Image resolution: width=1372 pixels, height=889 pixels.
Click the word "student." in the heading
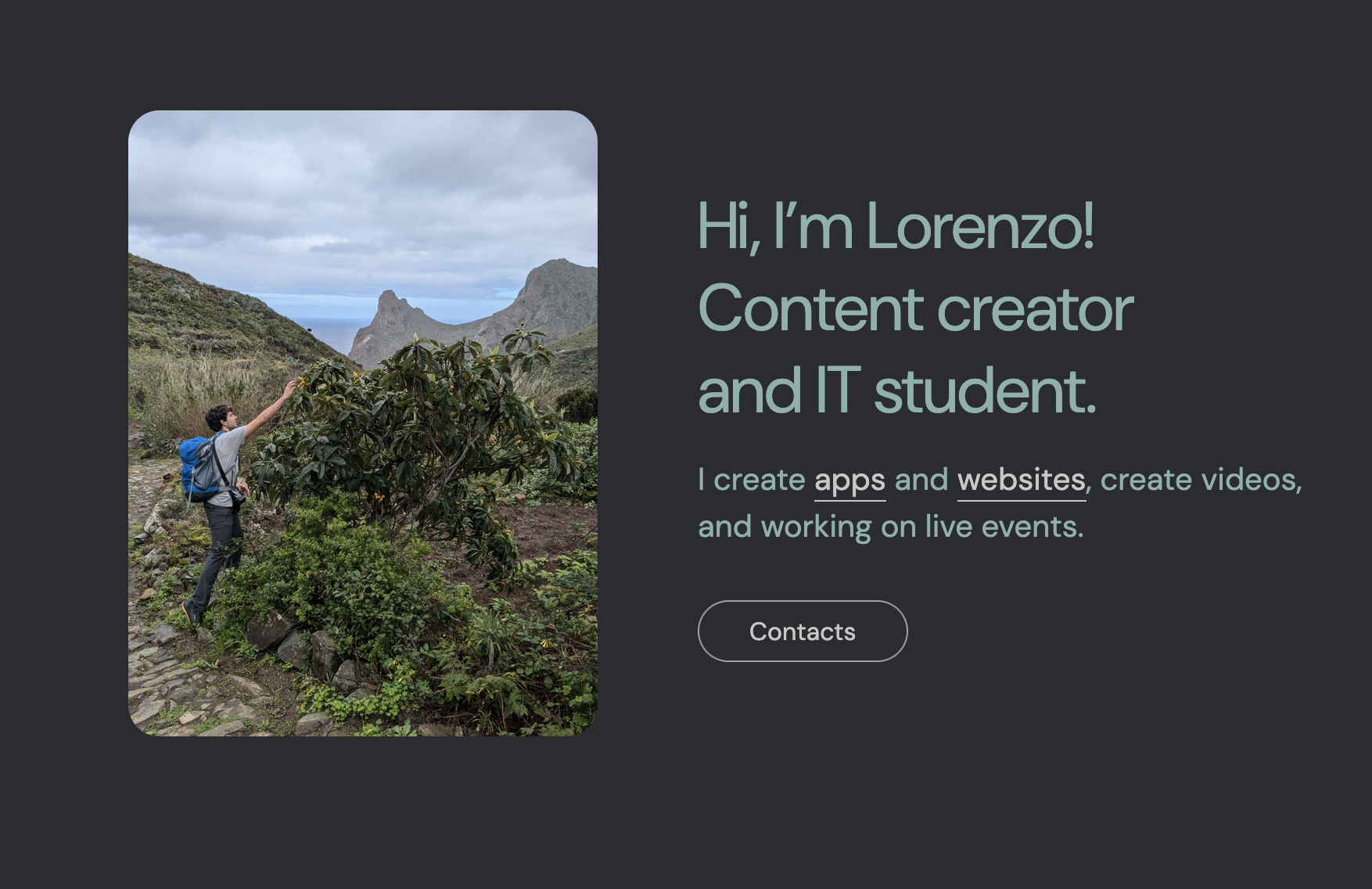984,390
